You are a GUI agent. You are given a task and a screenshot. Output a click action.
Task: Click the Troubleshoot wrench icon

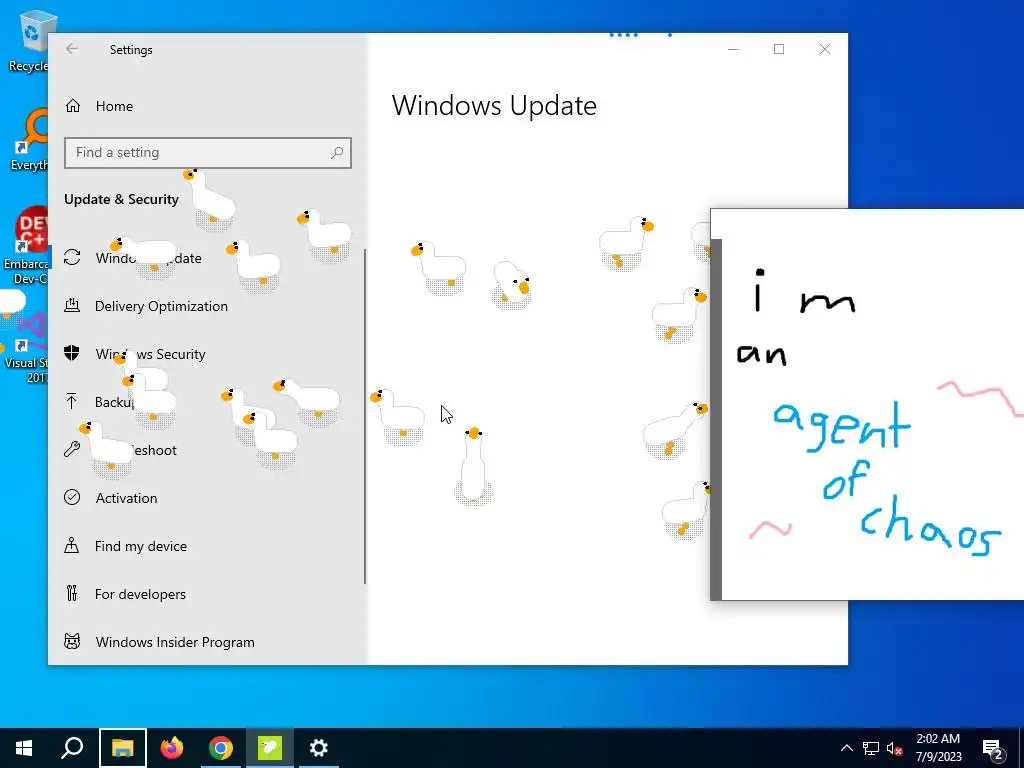pos(72,449)
